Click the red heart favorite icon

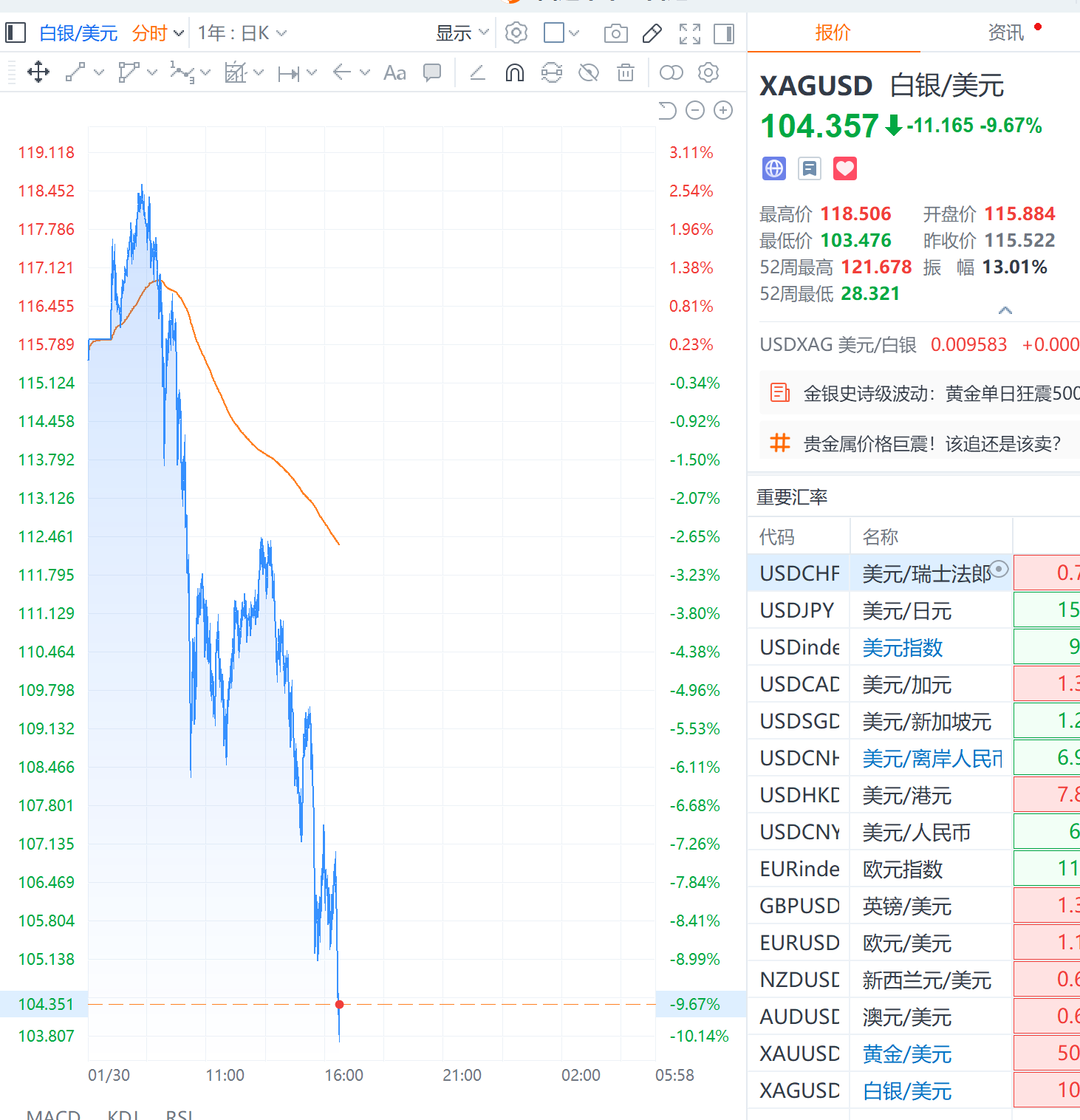click(x=844, y=168)
